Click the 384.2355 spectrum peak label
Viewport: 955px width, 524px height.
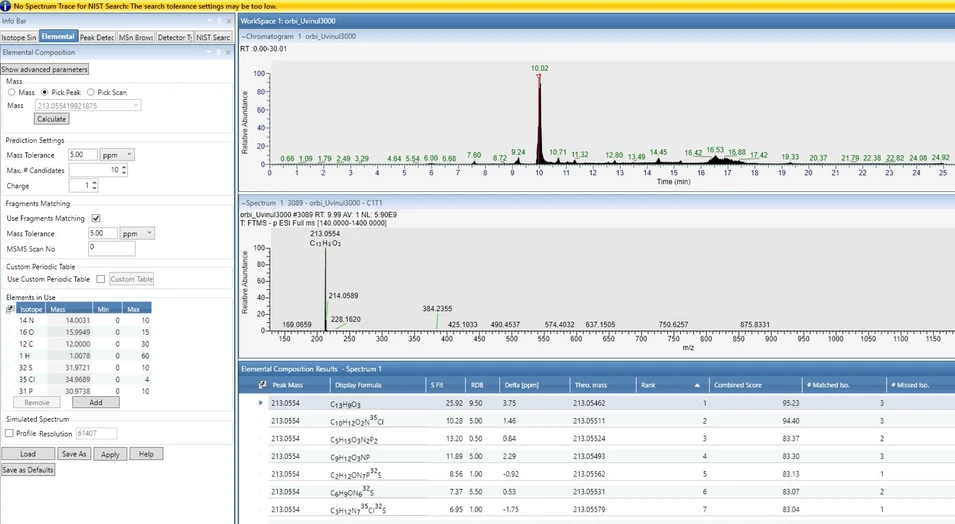pyautogui.click(x=437, y=308)
